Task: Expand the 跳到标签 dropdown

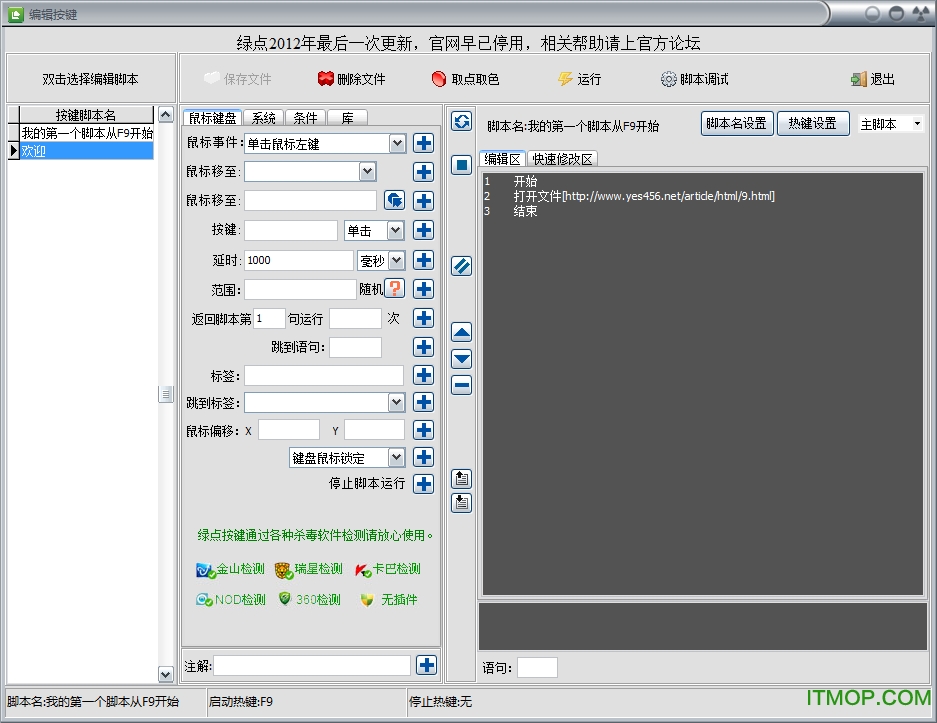Action: [x=396, y=402]
